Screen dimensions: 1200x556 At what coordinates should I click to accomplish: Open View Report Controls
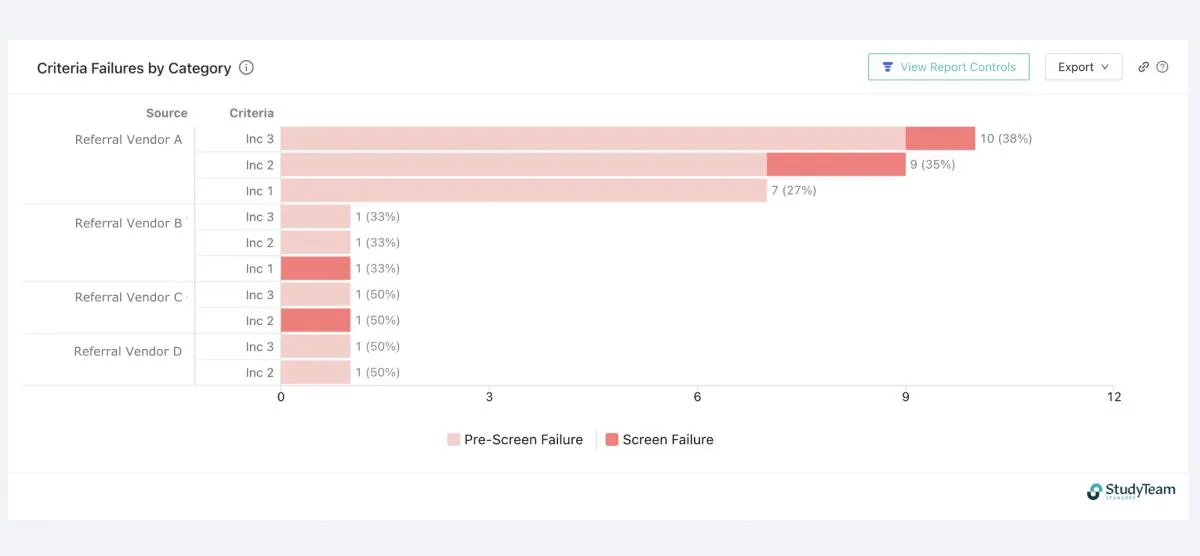948,67
